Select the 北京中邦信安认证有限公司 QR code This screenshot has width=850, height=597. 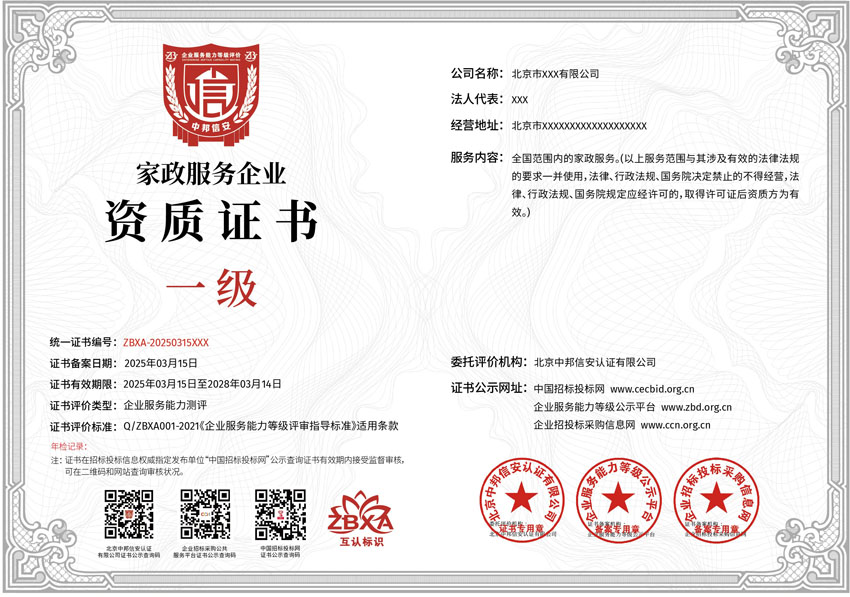point(129,515)
